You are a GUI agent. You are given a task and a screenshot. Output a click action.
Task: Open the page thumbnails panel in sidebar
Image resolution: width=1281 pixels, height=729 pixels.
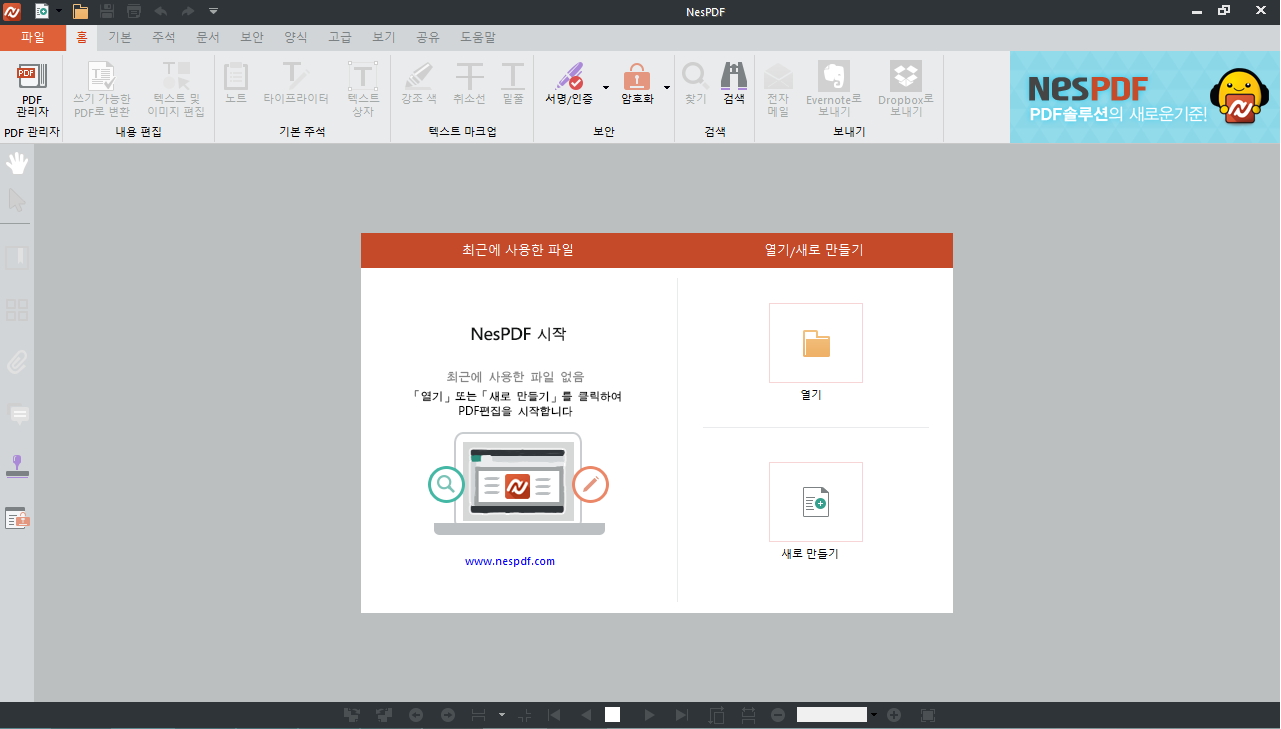17,310
